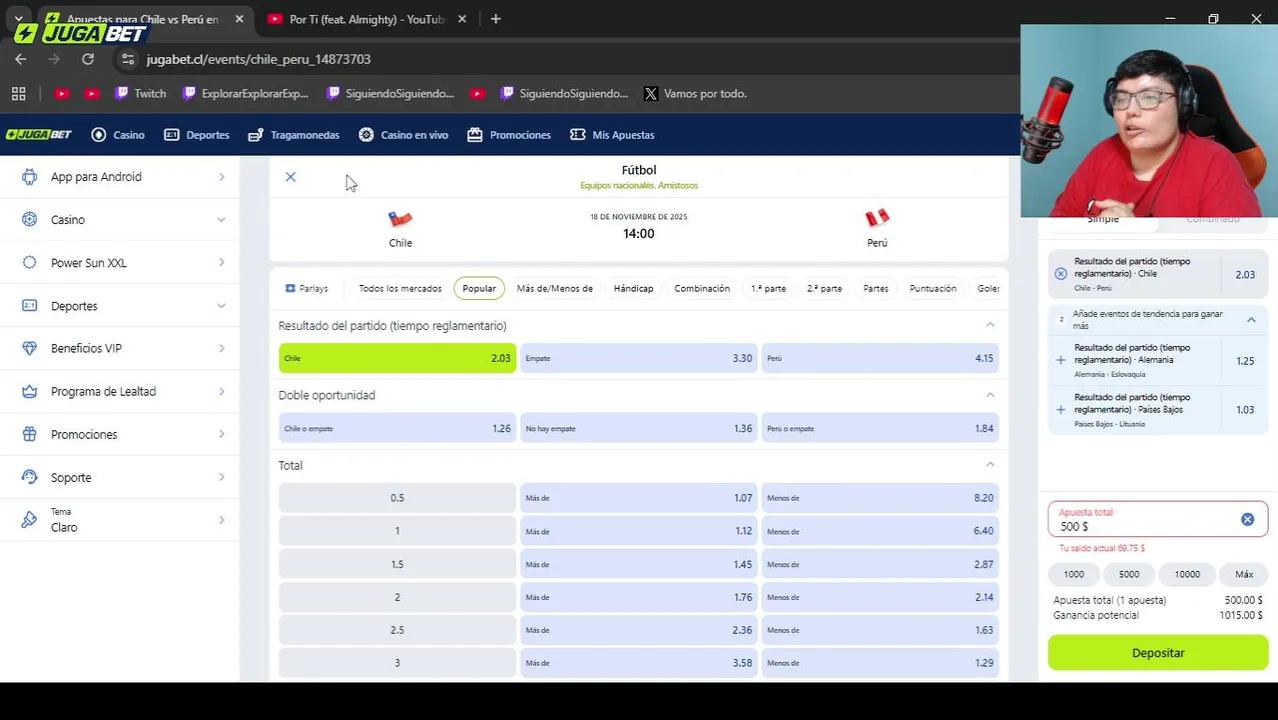This screenshot has width=1278, height=720.
Task: Collapse the Total section
Action: pyautogui.click(x=990, y=465)
